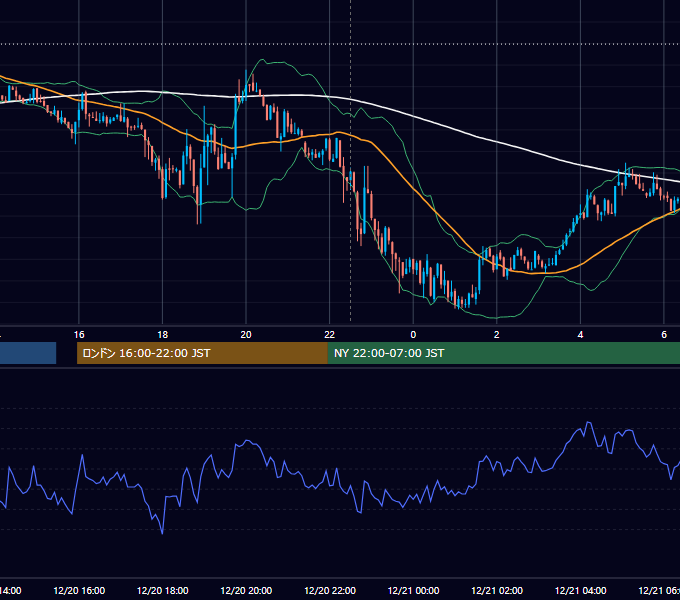The width and height of the screenshot is (680, 600).
Task: Click the 22 hour label on the price chart axis
Action: pos(330,335)
